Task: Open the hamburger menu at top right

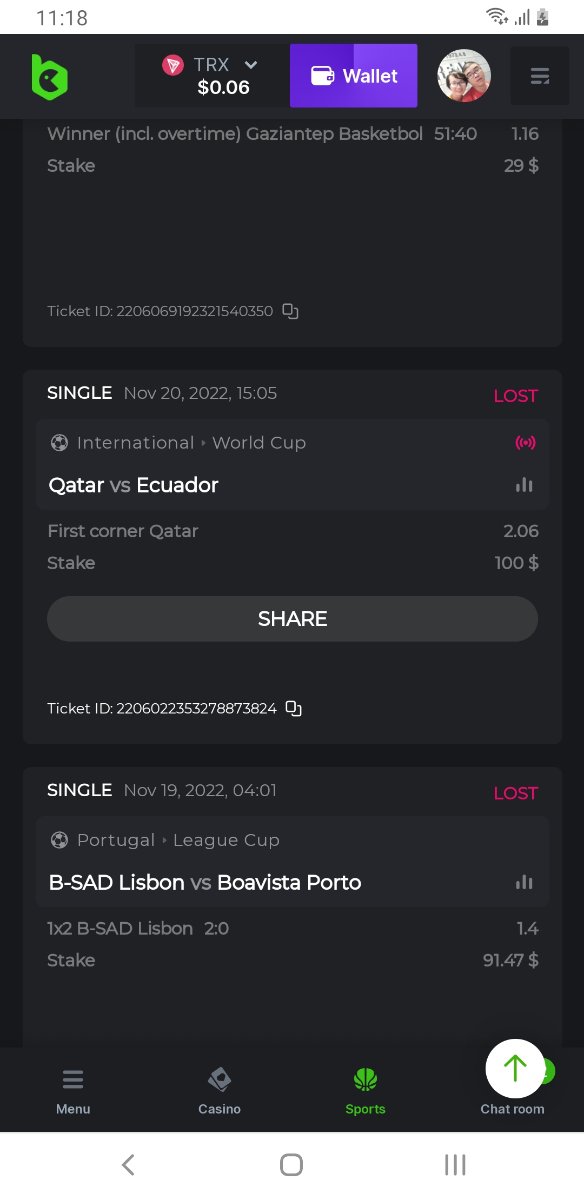Action: [x=540, y=76]
